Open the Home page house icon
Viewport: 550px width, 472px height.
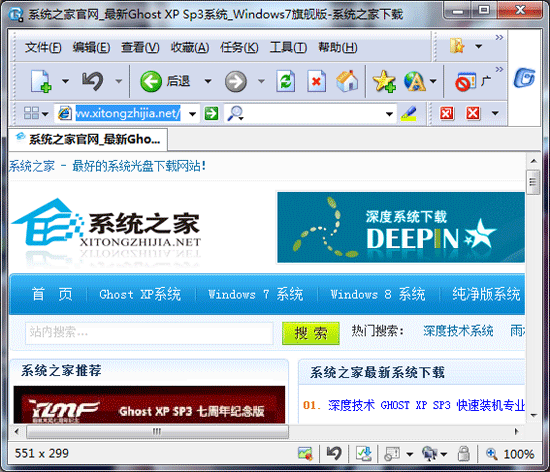(x=347, y=81)
